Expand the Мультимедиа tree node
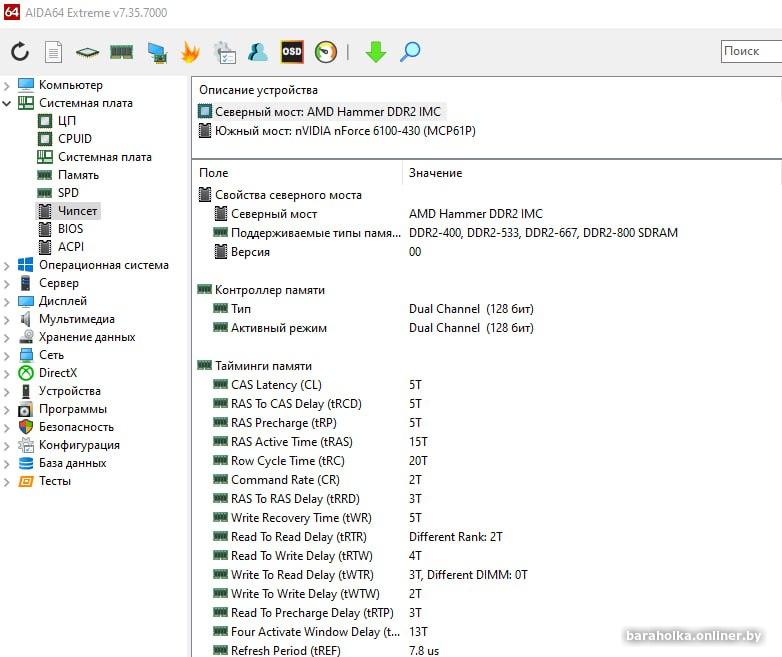The image size is (782, 657). point(6,320)
